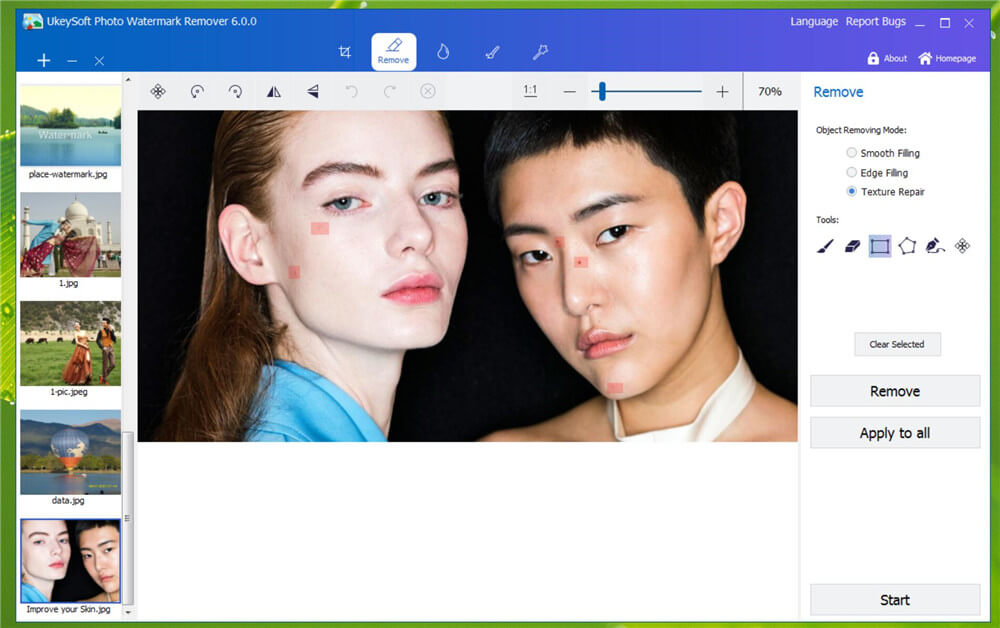Select the Crop tool
This screenshot has width=1000, height=628.
pos(345,50)
